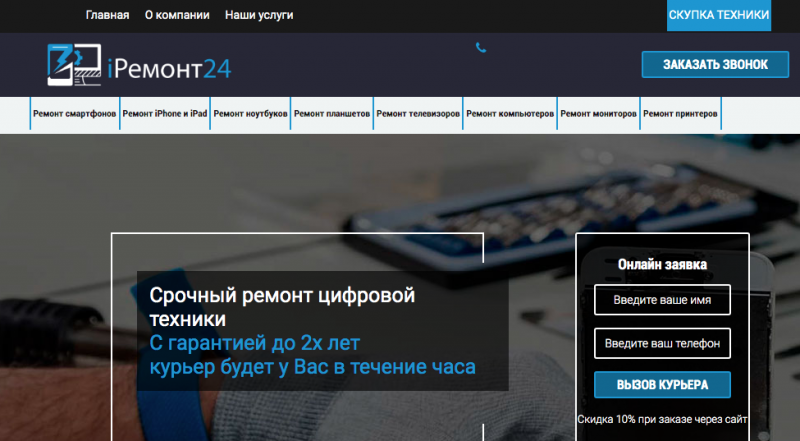Viewport: 800px width, 441px height.
Task: Select the Ремонт смартфонов tab
Action: 74,113
